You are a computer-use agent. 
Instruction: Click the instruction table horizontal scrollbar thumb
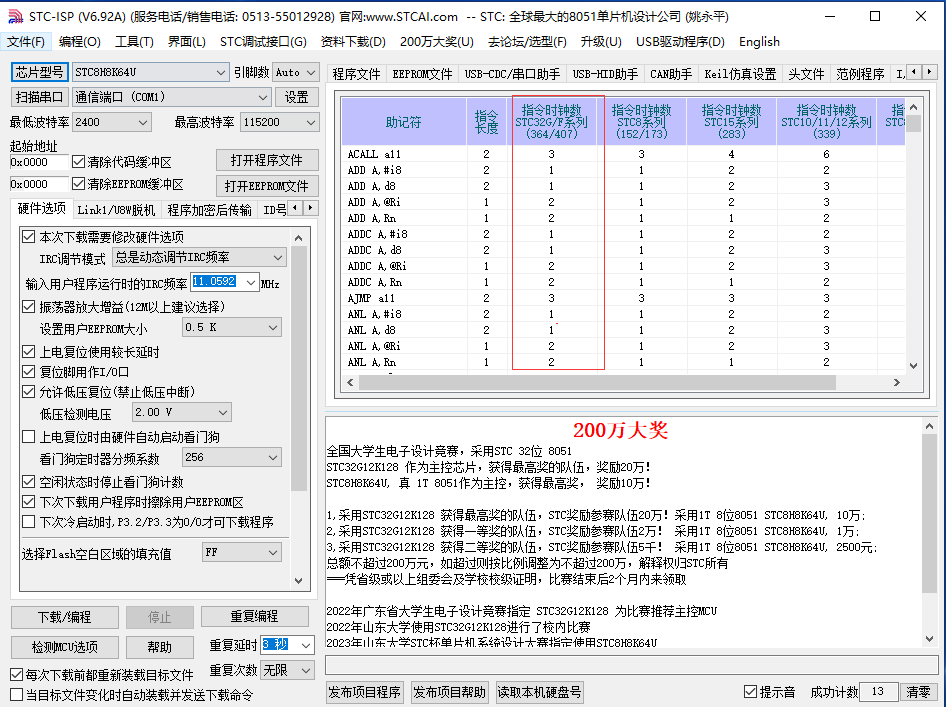[597, 382]
